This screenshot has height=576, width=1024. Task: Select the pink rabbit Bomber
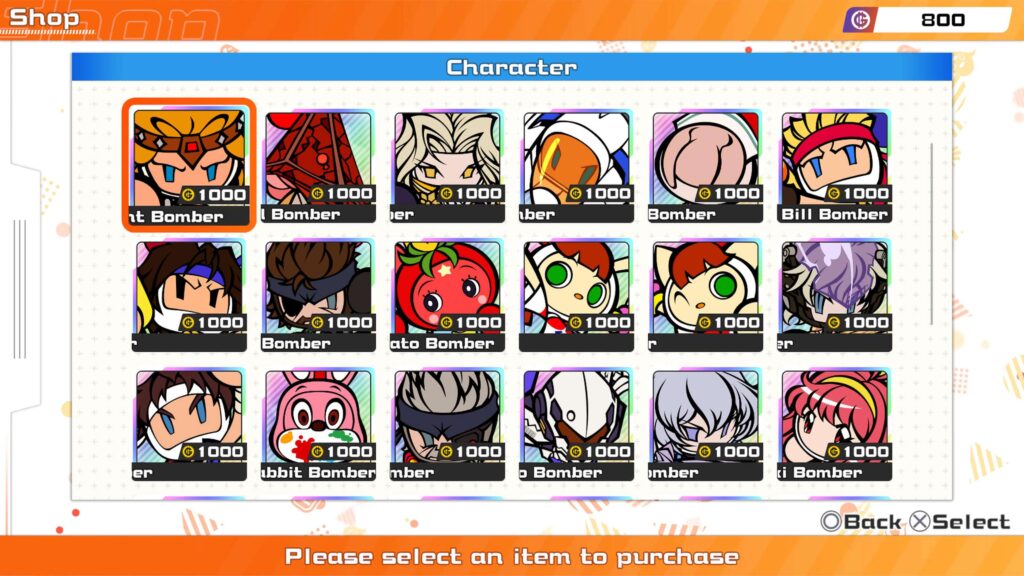(318, 425)
